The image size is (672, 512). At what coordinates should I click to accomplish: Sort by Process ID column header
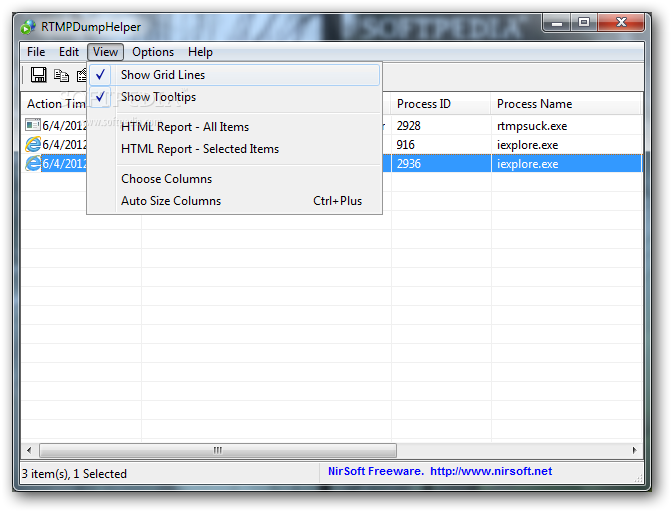441,104
